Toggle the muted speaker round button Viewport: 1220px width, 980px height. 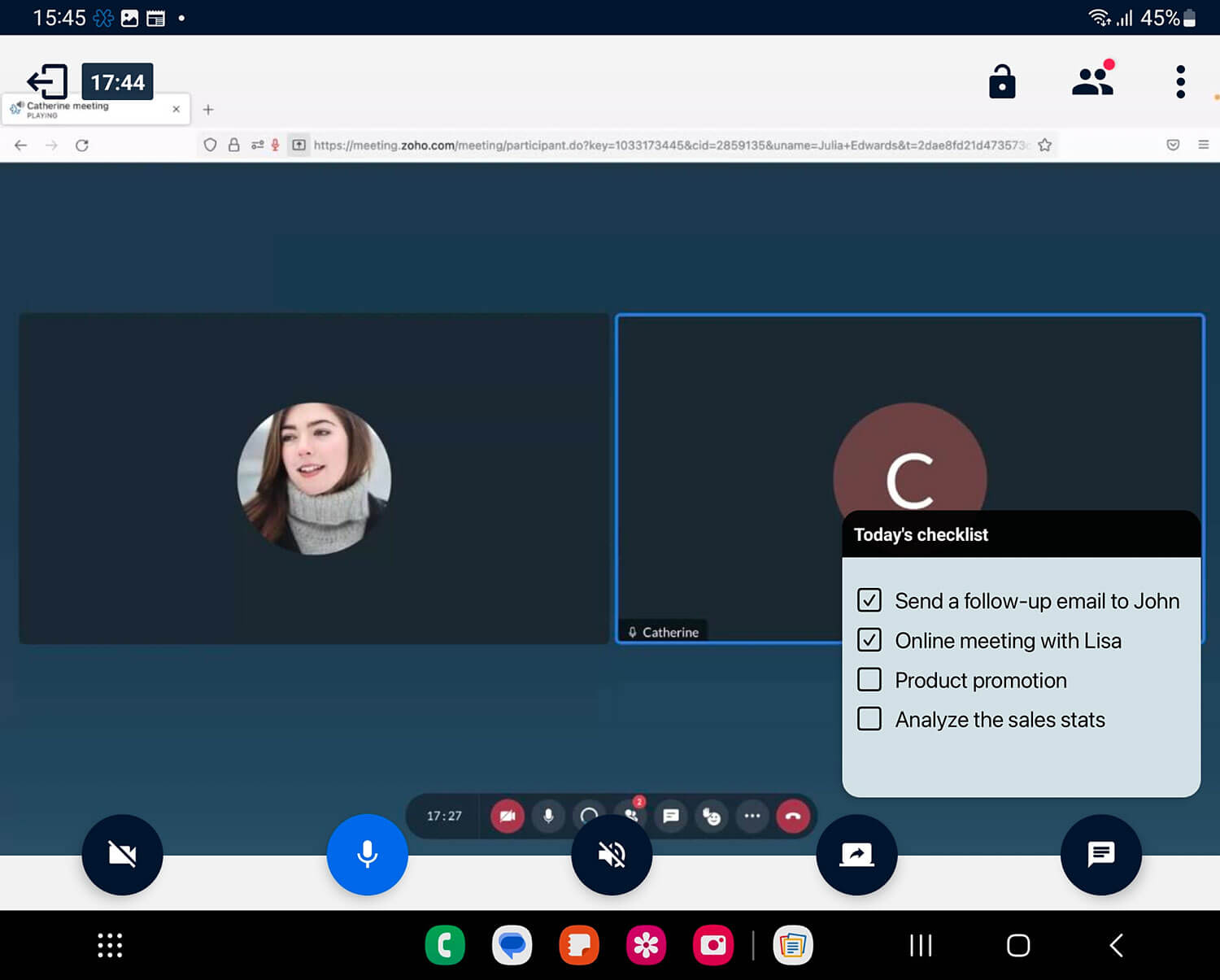pyautogui.click(x=612, y=854)
